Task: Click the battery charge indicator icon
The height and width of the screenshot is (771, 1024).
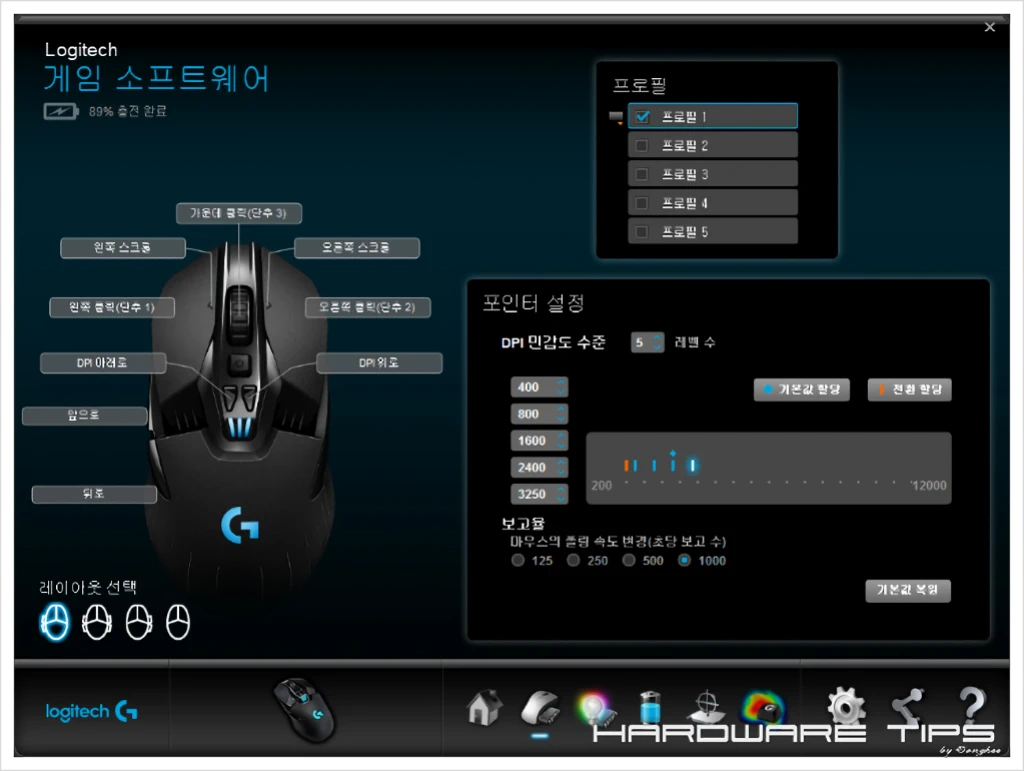Action: (61, 112)
